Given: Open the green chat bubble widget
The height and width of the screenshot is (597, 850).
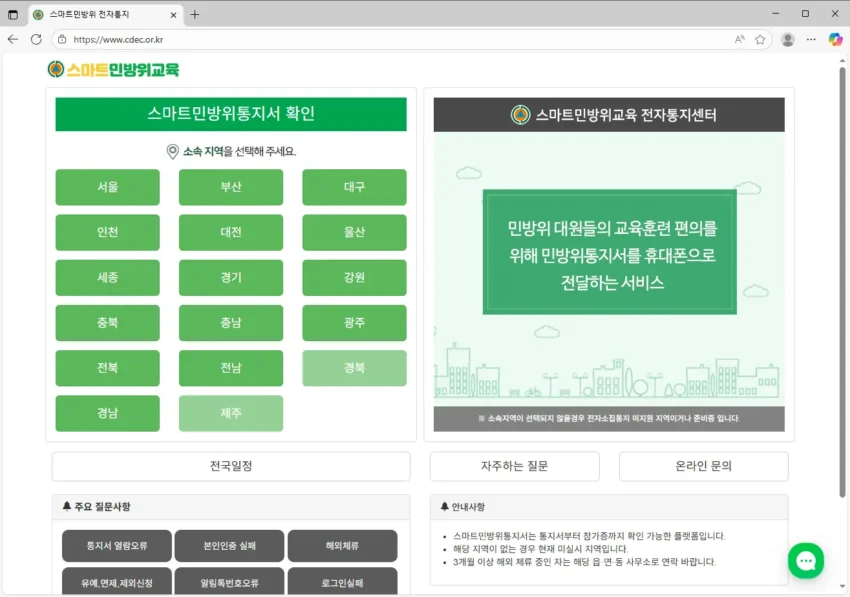Looking at the screenshot, I should [805, 560].
